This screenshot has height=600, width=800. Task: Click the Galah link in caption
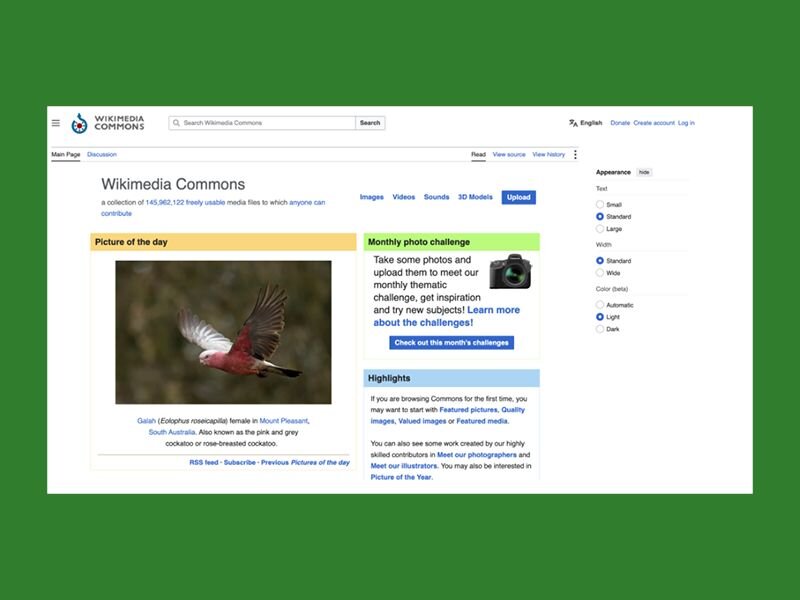click(146, 421)
